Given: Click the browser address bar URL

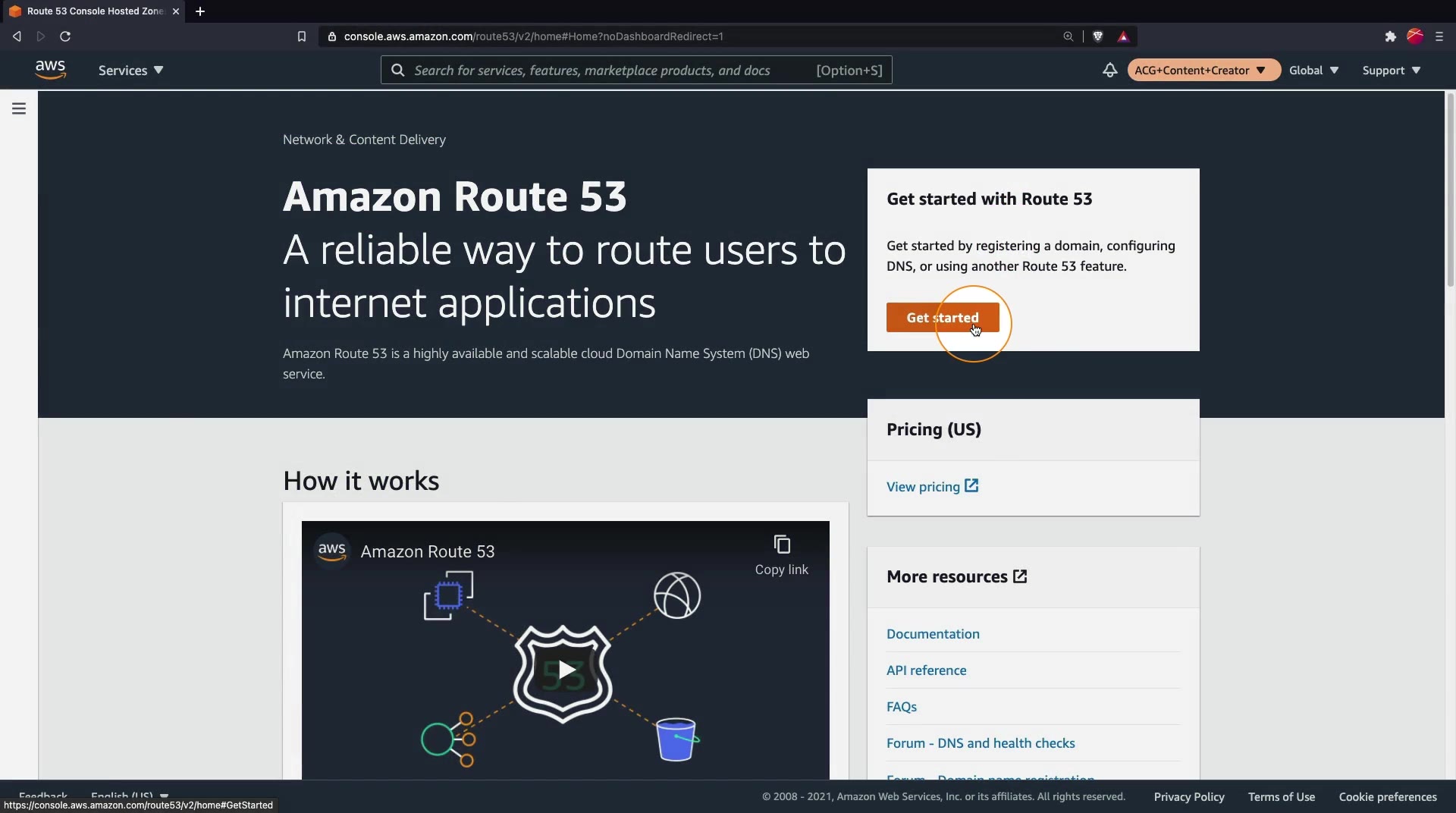Looking at the screenshot, I should 533,36.
